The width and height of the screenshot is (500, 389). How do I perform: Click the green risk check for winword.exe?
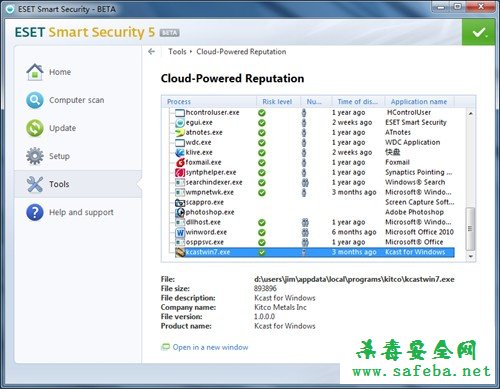tap(262, 232)
